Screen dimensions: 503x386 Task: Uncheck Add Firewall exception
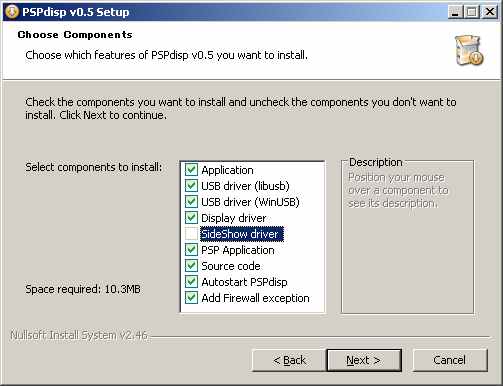[x=191, y=298]
